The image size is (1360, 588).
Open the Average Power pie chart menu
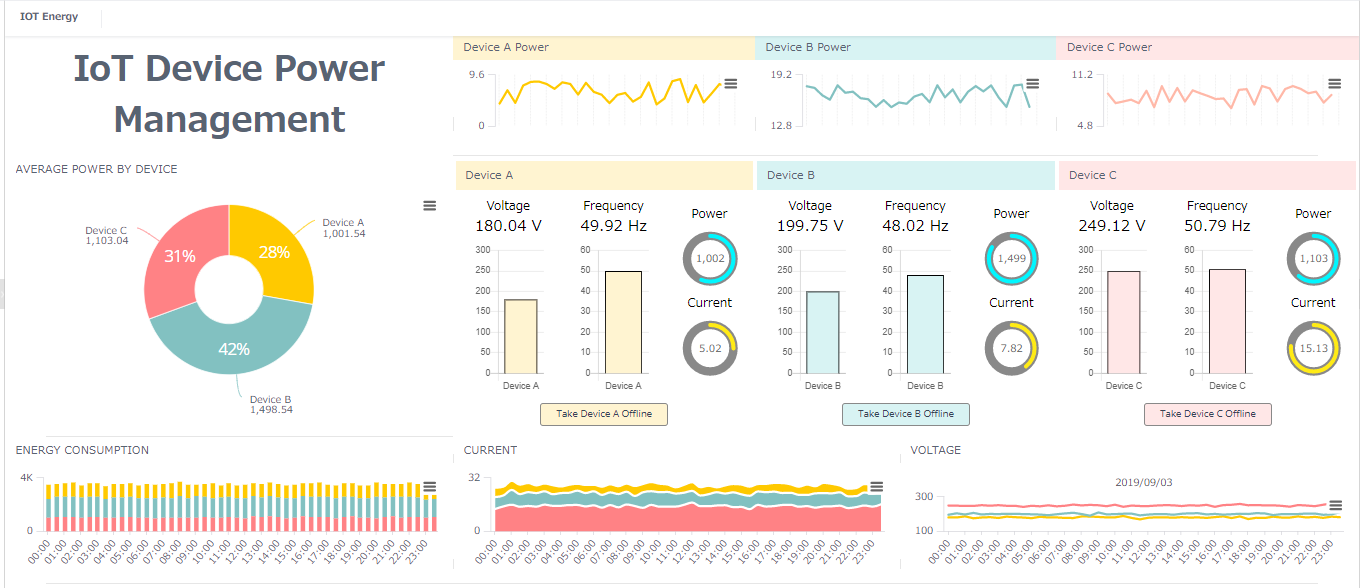(x=429, y=205)
